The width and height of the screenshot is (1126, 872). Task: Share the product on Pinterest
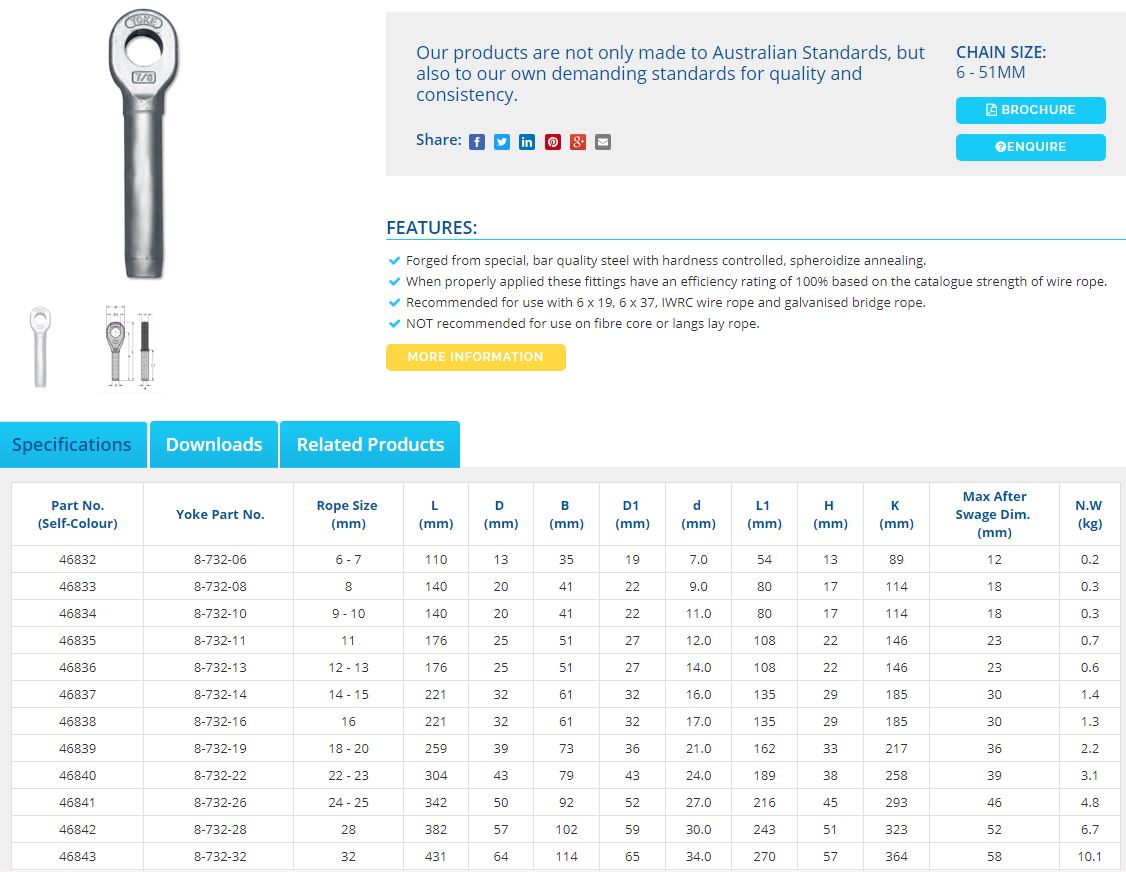(x=553, y=142)
